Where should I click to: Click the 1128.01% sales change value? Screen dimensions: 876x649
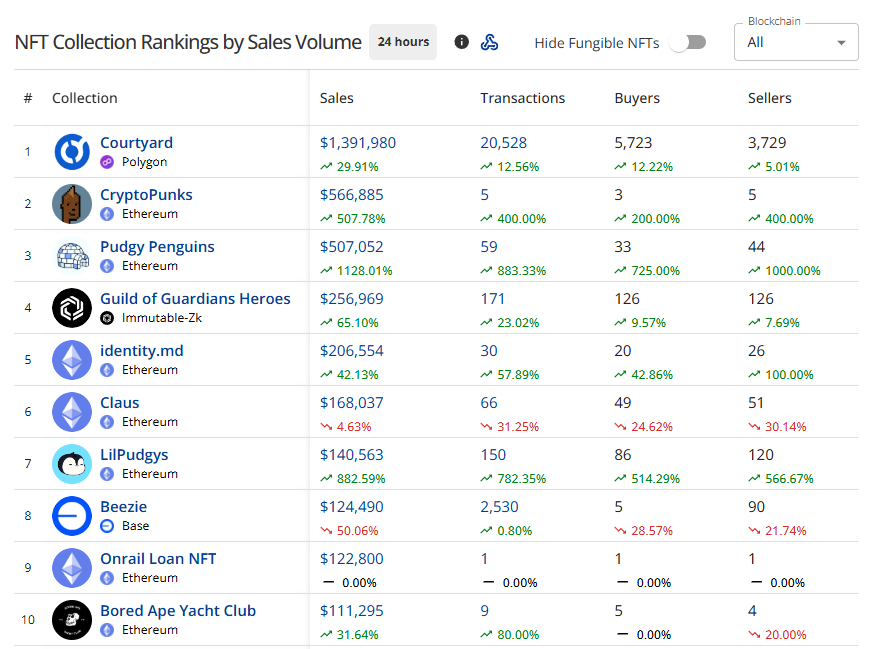click(364, 271)
